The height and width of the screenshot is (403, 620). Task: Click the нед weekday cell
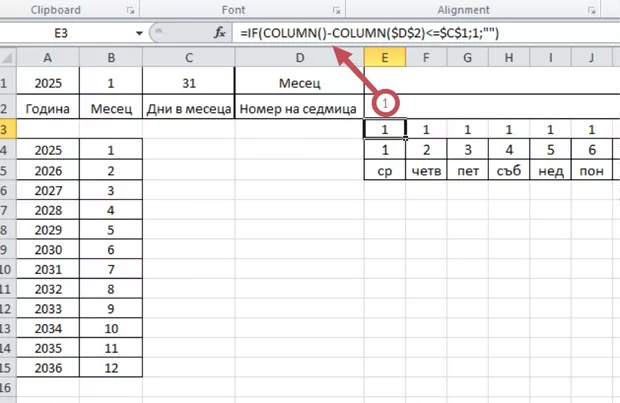551,170
